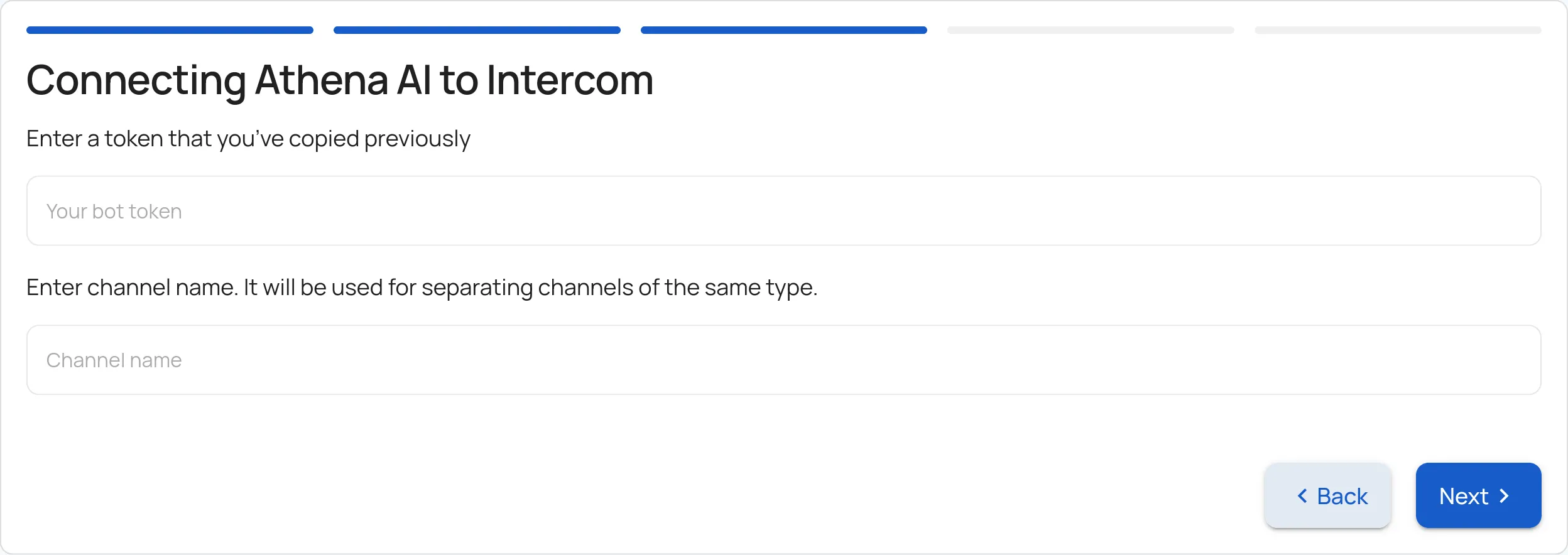Select the first progress step bar
Viewport: 1568px width, 555px height.
tap(170, 30)
